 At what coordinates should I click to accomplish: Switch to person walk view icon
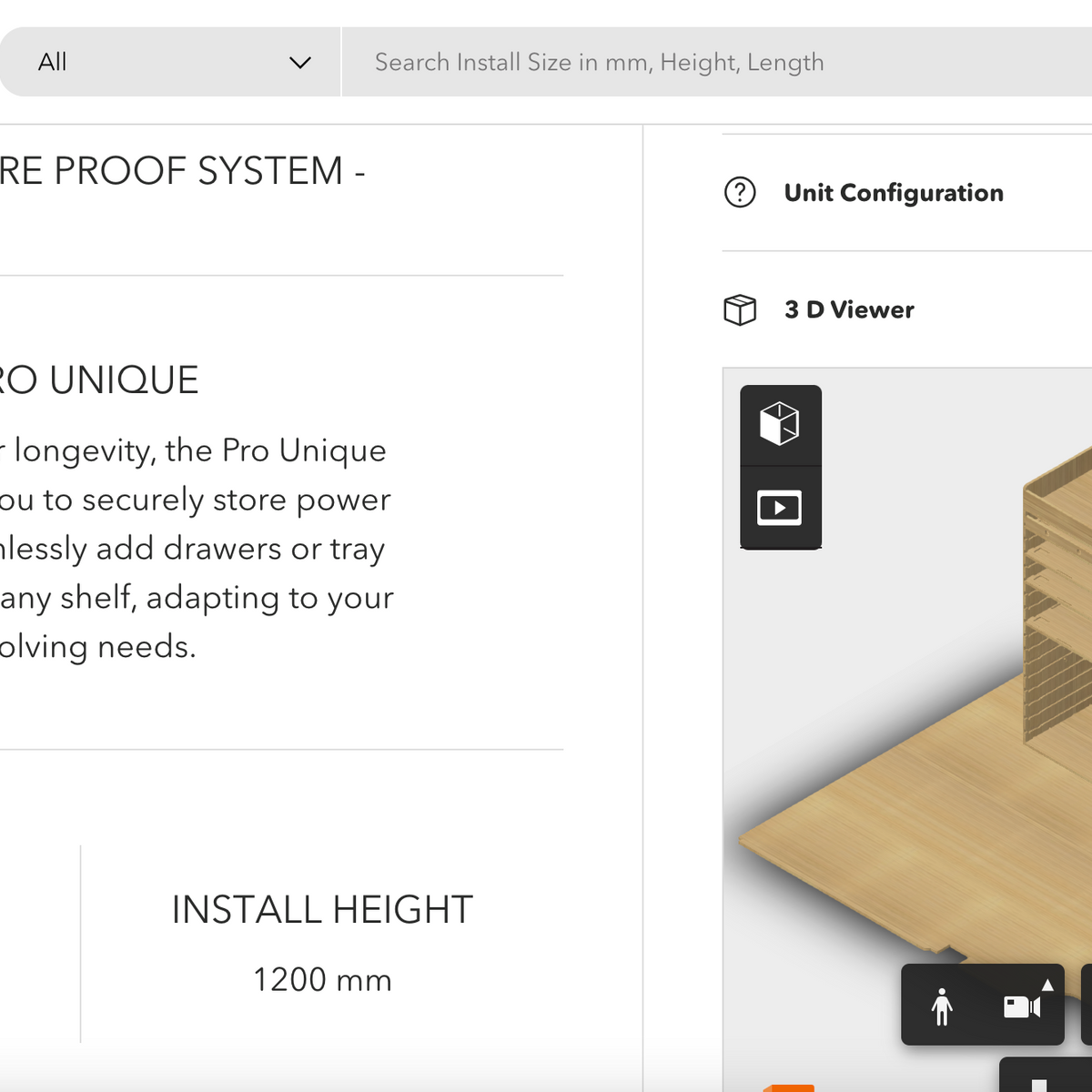coord(942,1006)
